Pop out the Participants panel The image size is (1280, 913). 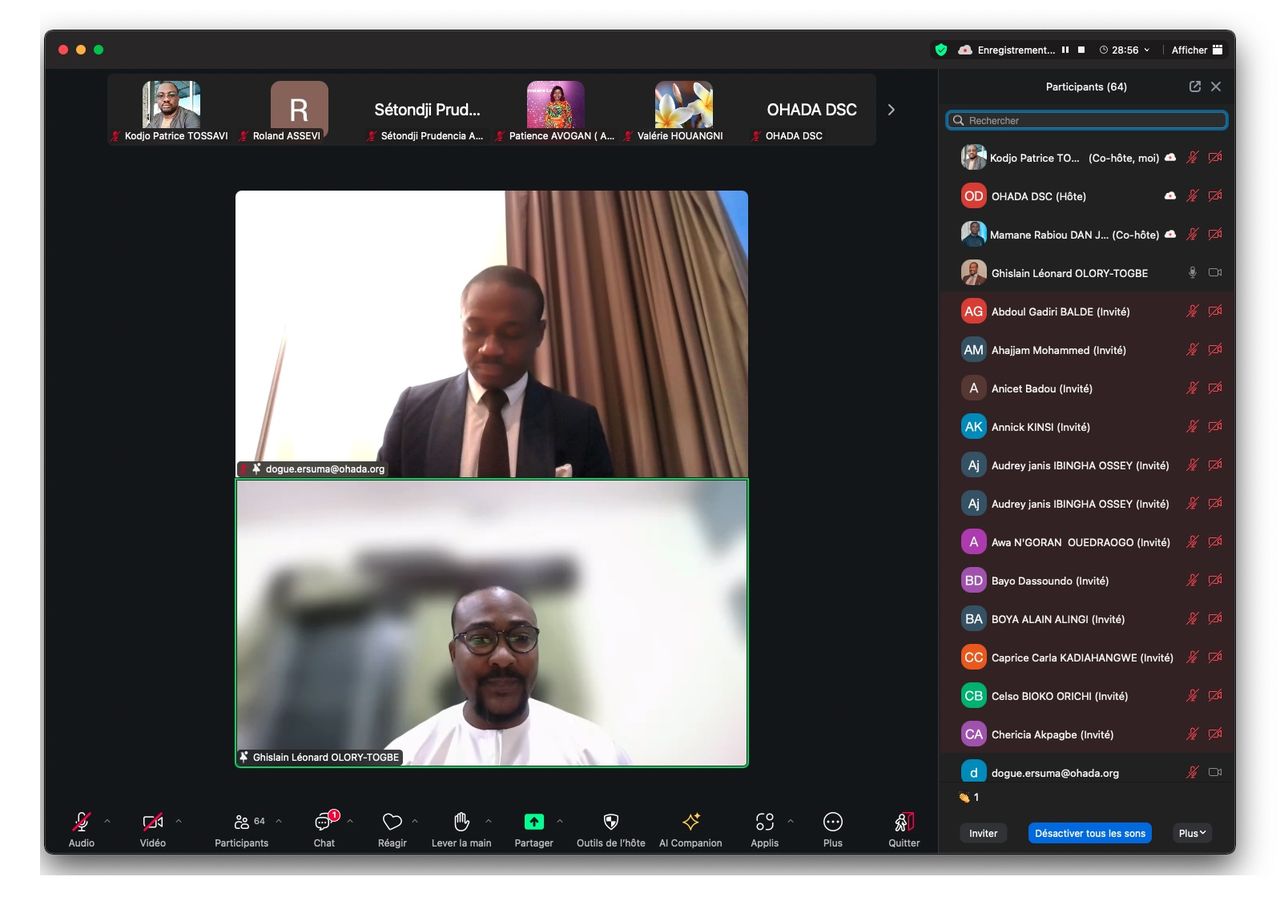(x=1195, y=87)
